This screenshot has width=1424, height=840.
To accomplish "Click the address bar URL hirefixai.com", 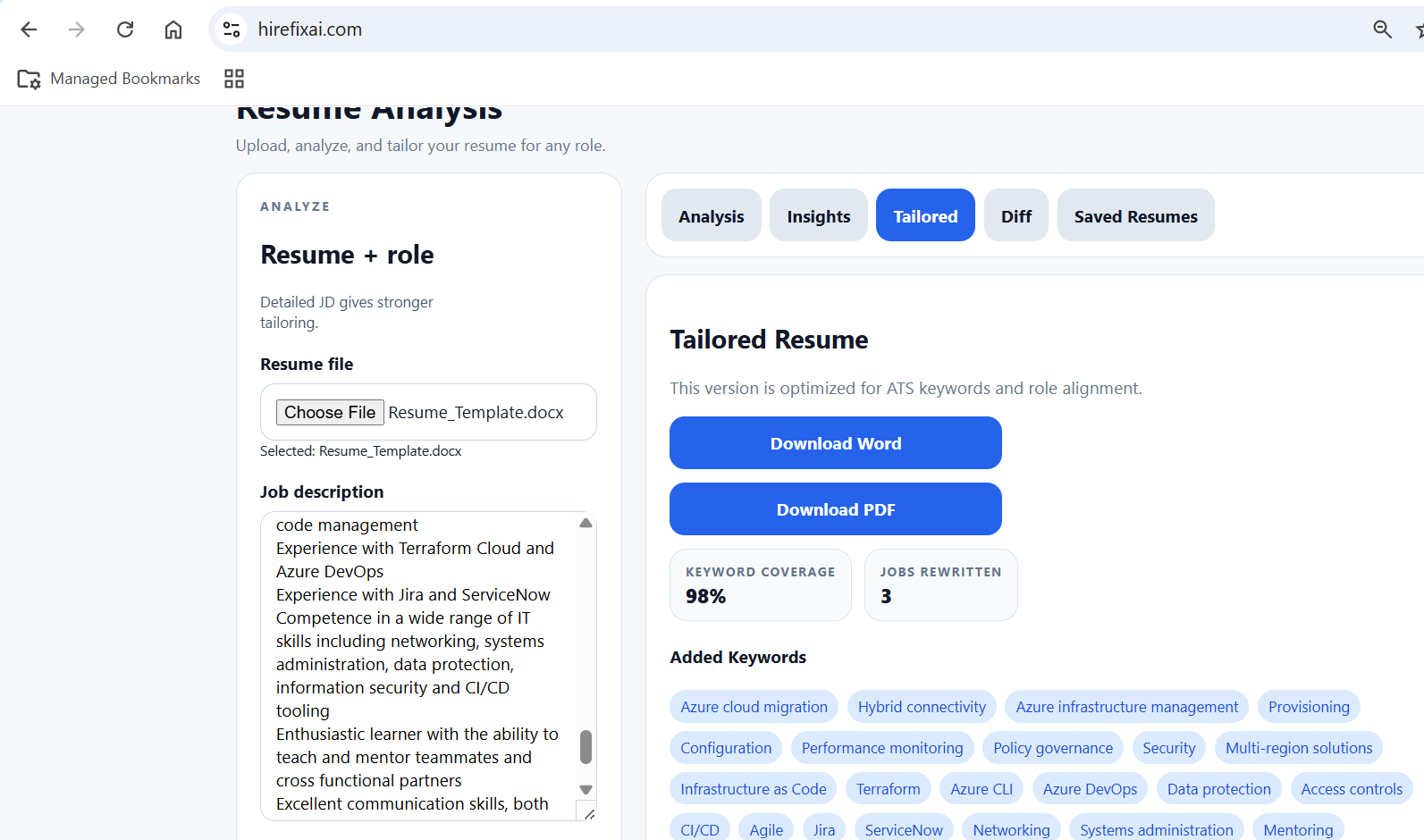I will 310,29.
